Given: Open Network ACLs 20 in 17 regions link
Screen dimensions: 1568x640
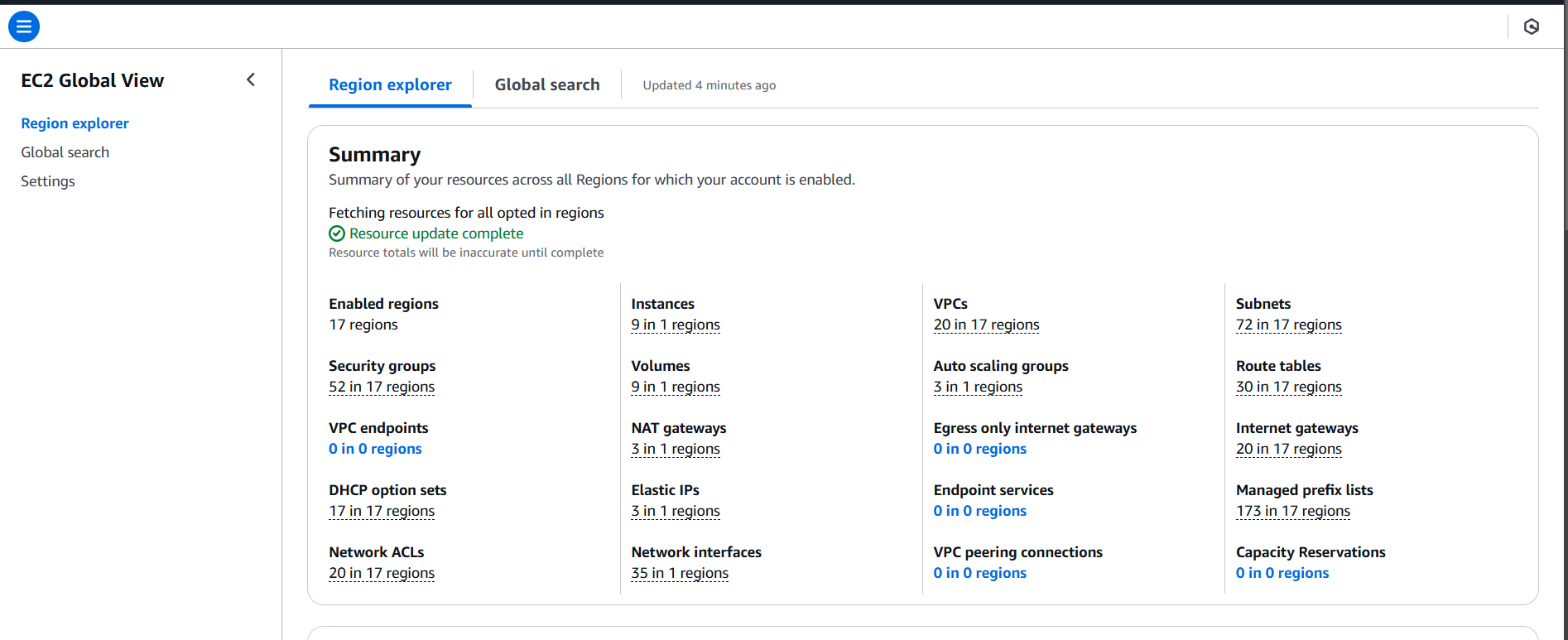Looking at the screenshot, I should coord(382,573).
